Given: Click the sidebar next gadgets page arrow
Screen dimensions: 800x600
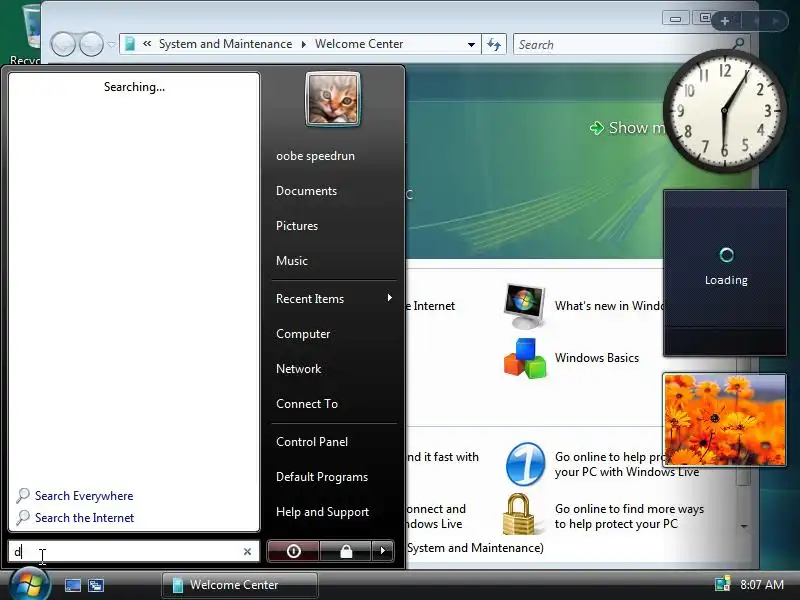Looking at the screenshot, I should click(x=776, y=21).
